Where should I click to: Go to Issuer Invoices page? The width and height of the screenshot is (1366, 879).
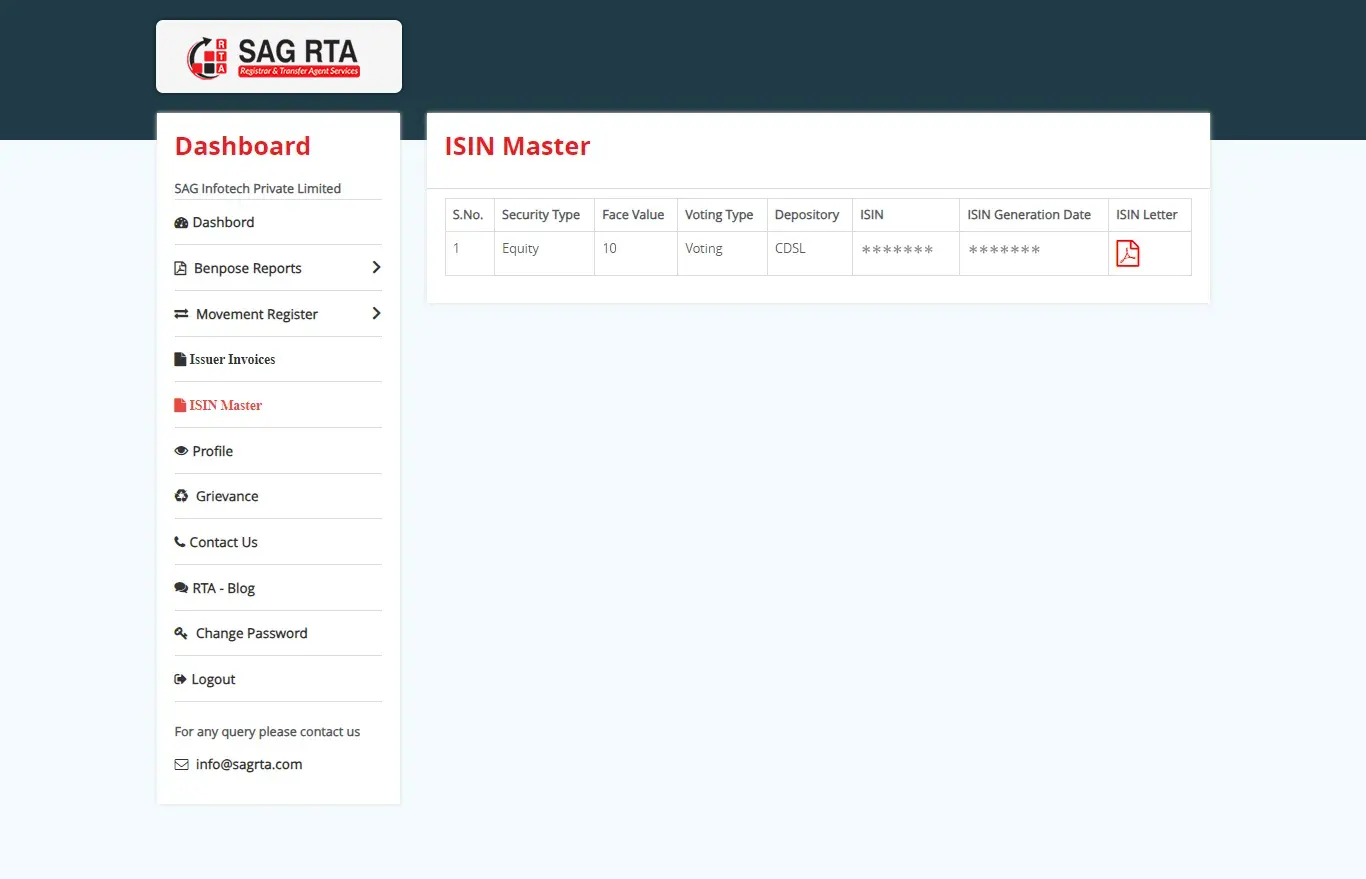tap(232, 360)
